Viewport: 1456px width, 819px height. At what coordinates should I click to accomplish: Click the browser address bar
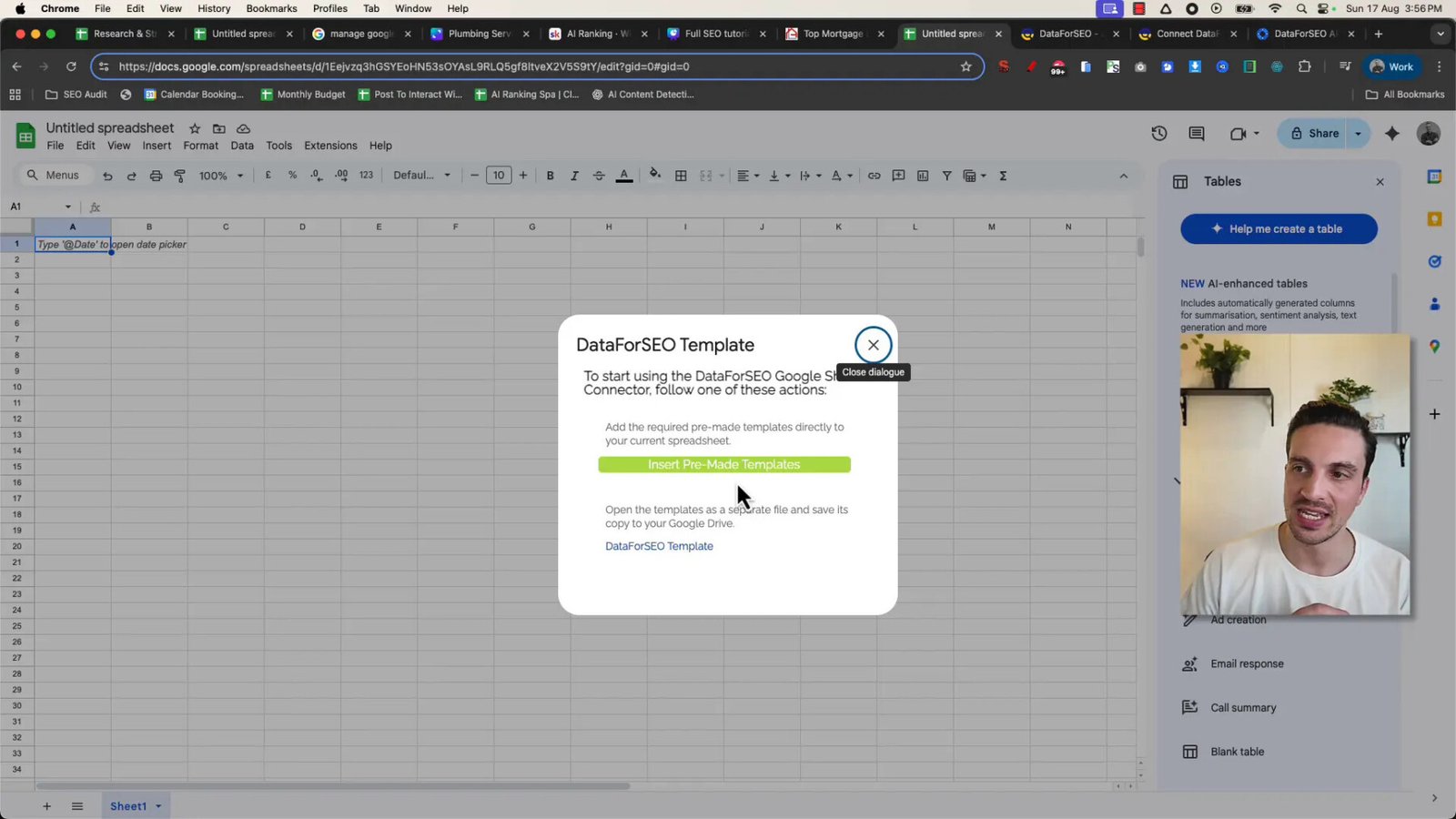[x=537, y=66]
